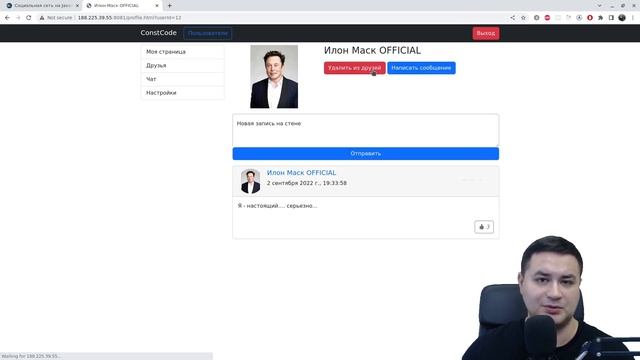Open the red ad blocker extension icon
640x360 pixels.
547,18
